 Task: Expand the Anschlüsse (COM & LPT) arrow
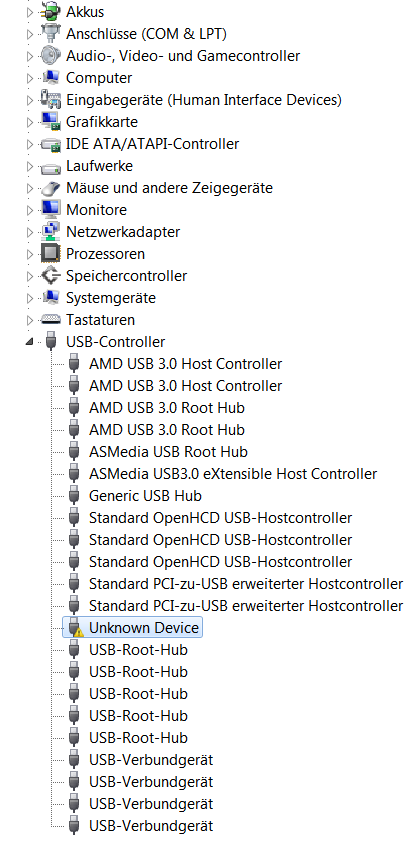[x=30, y=34]
